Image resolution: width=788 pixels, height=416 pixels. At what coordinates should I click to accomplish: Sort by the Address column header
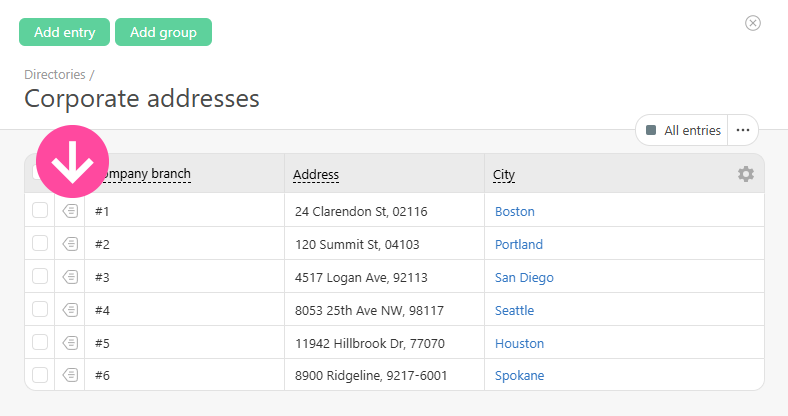(316, 175)
